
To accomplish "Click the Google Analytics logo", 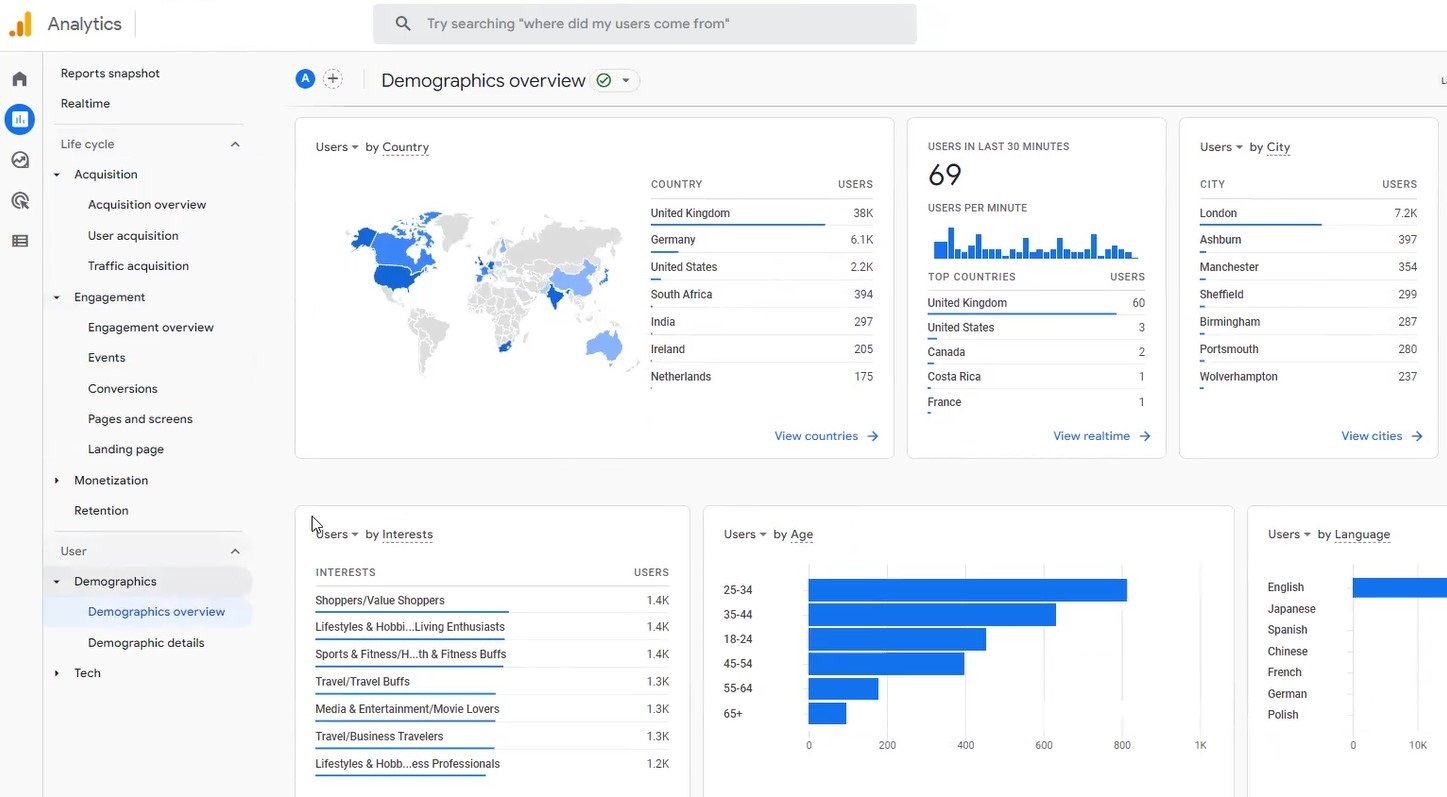I will point(20,23).
